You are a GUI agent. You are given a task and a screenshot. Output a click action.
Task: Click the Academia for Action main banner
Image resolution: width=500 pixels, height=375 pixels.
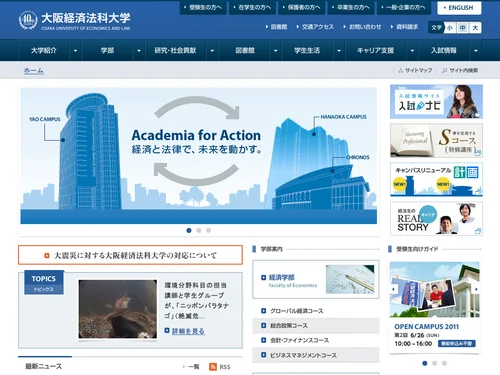tap(199, 156)
